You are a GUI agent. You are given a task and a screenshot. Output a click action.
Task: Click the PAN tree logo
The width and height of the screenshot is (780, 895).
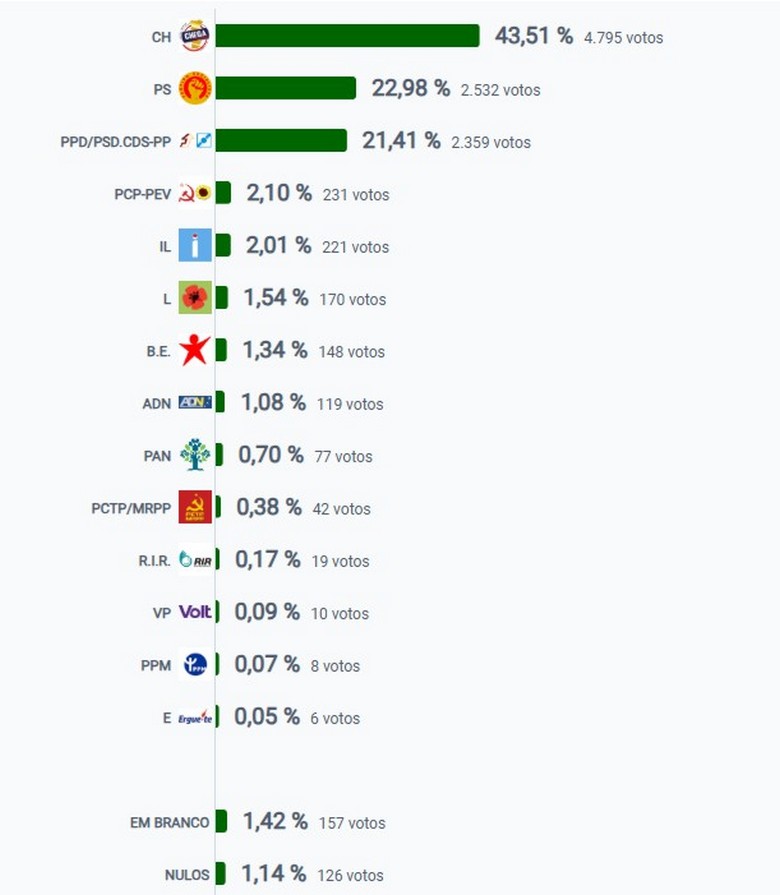pos(194,455)
